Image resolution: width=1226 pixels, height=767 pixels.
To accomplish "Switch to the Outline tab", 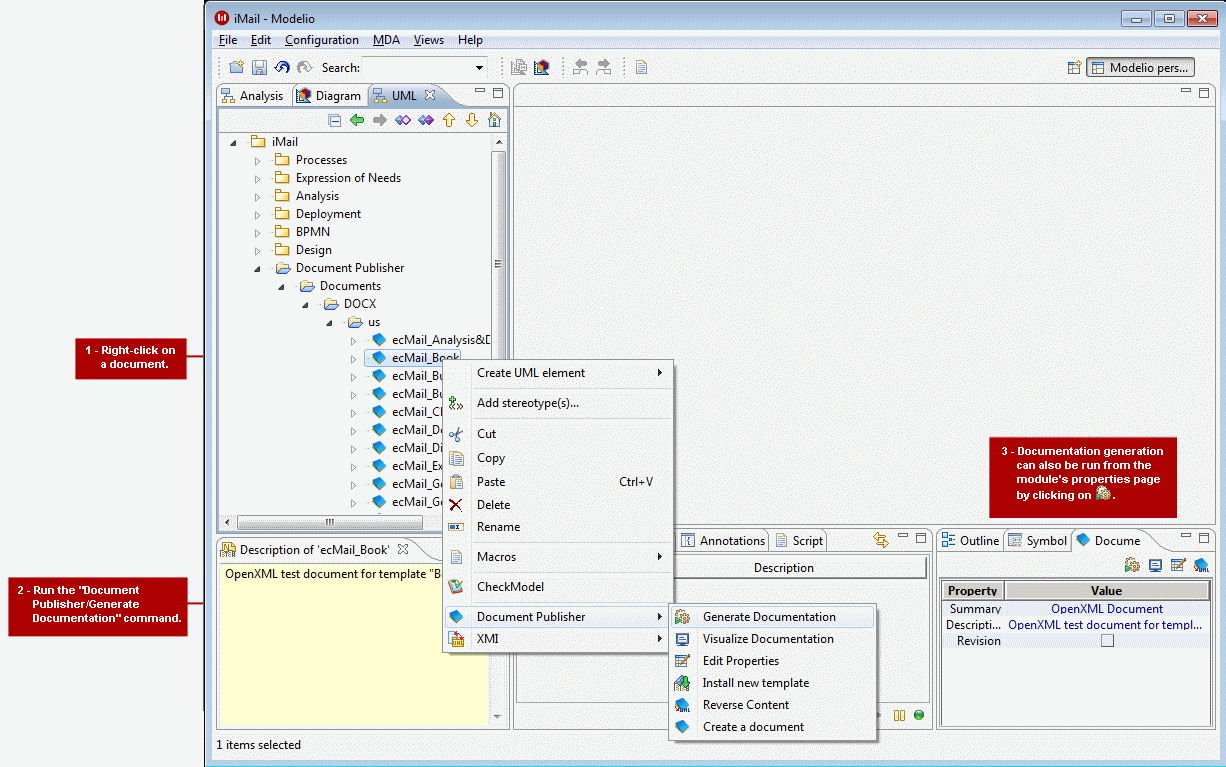I will 970,541.
